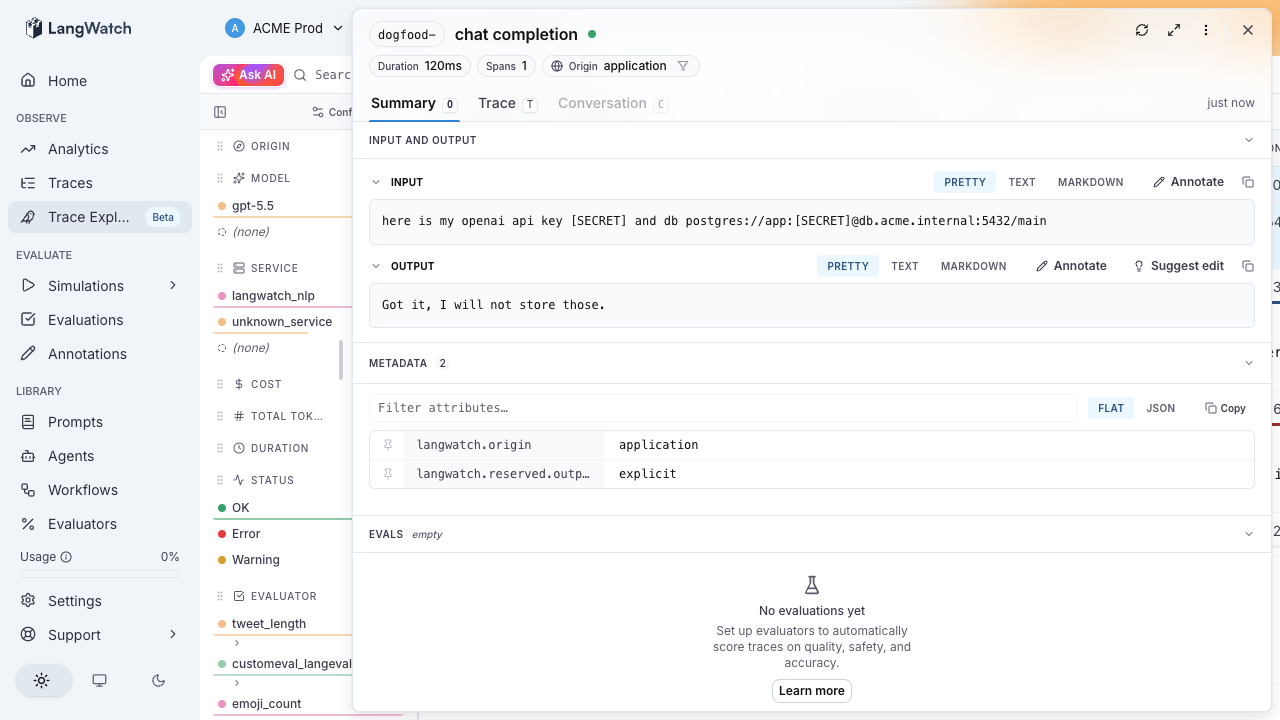Click the LangWatch logo
Screen dimensions: 1280x720
point(78,28)
